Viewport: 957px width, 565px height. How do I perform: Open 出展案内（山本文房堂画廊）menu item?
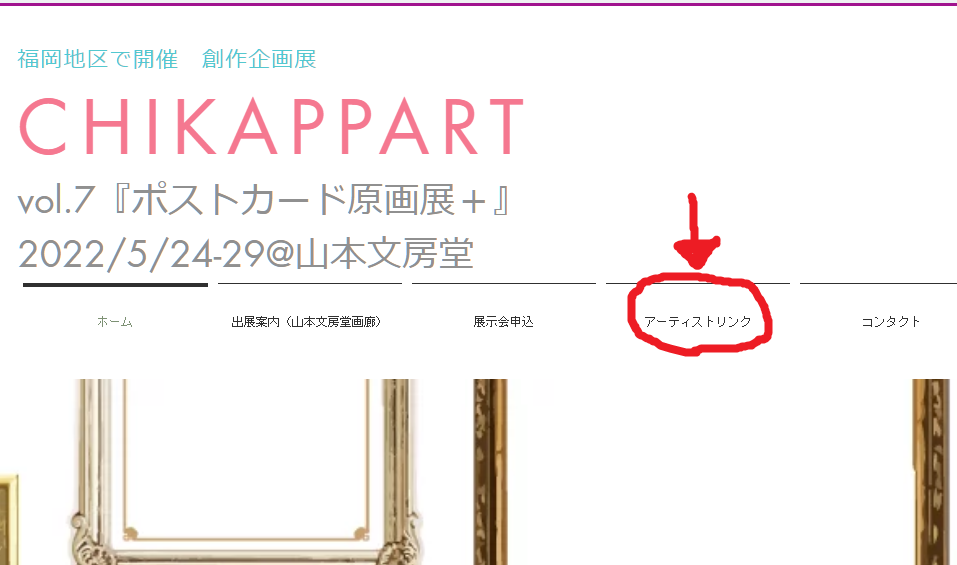pyautogui.click(x=306, y=322)
